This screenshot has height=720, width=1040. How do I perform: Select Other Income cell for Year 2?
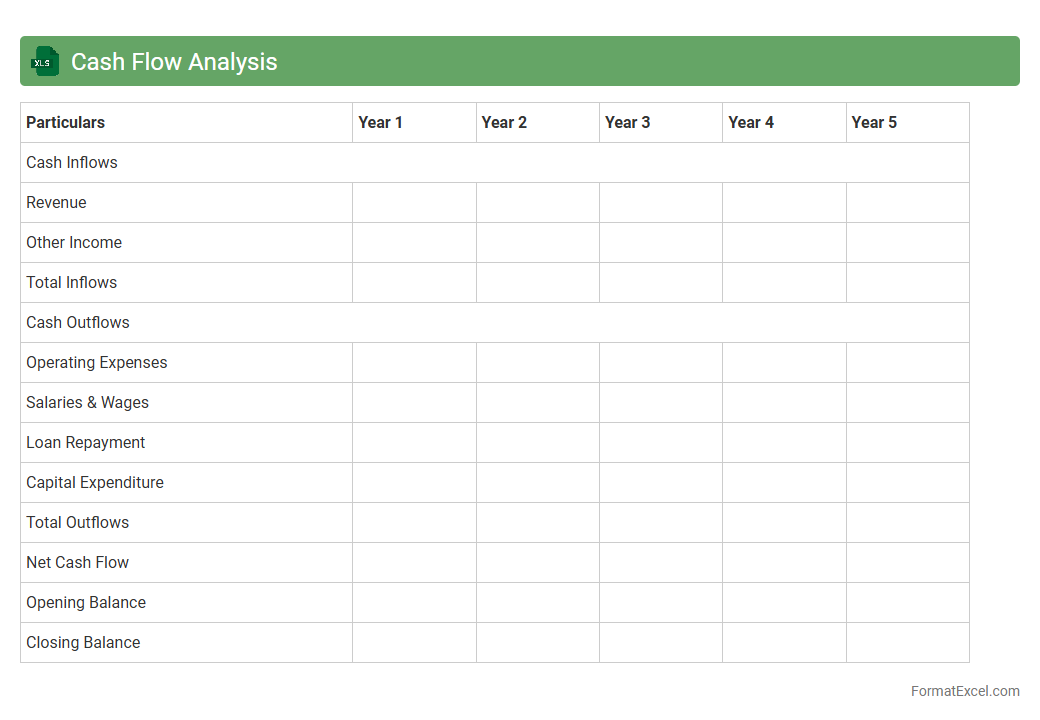pos(538,242)
